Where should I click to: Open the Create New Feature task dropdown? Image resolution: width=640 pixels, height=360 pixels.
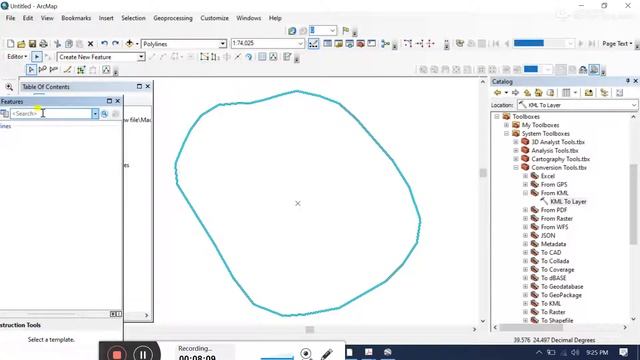(141, 57)
